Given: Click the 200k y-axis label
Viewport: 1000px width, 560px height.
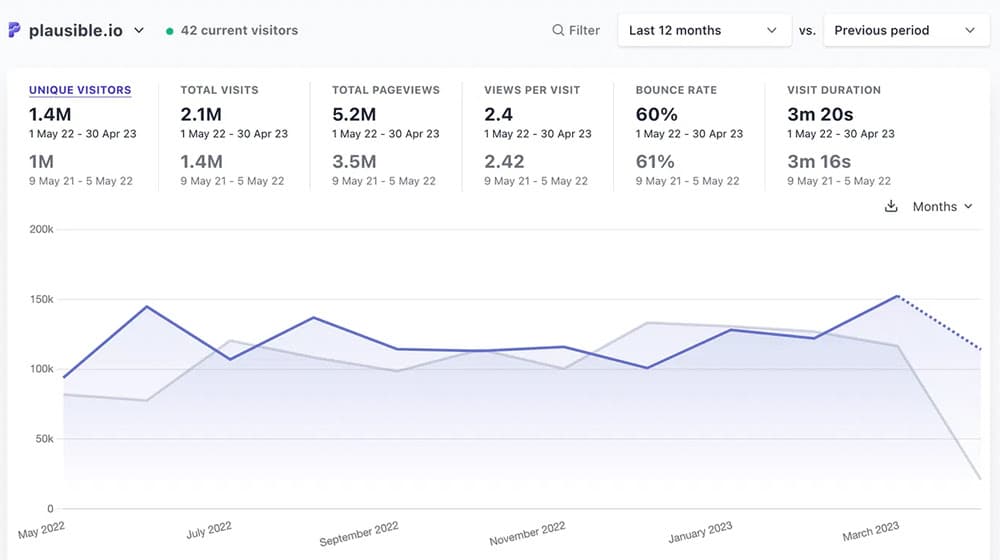Looking at the screenshot, I should [41, 229].
